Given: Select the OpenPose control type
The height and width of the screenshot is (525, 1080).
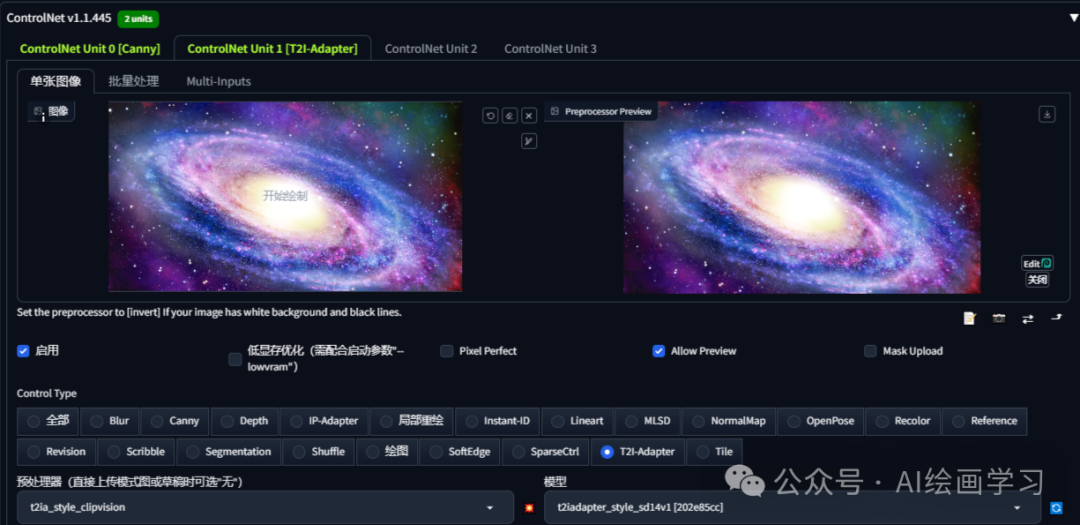Looking at the screenshot, I should pyautogui.click(x=820, y=421).
